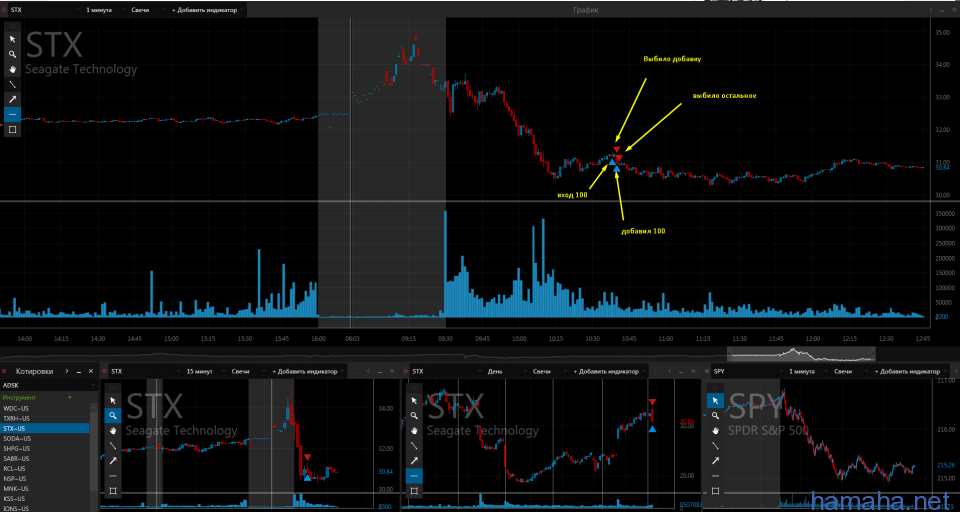Select WDC~US in the quotes list
The width and height of the screenshot is (960, 512).
coord(45,408)
